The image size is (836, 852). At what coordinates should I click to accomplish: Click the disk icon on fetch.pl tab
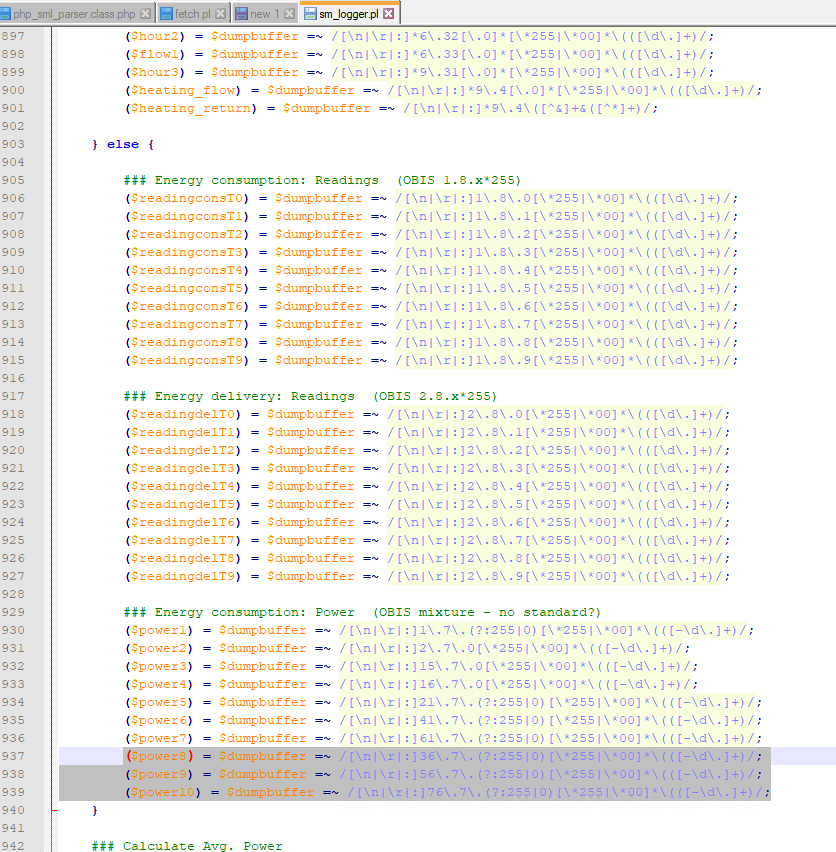(165, 14)
